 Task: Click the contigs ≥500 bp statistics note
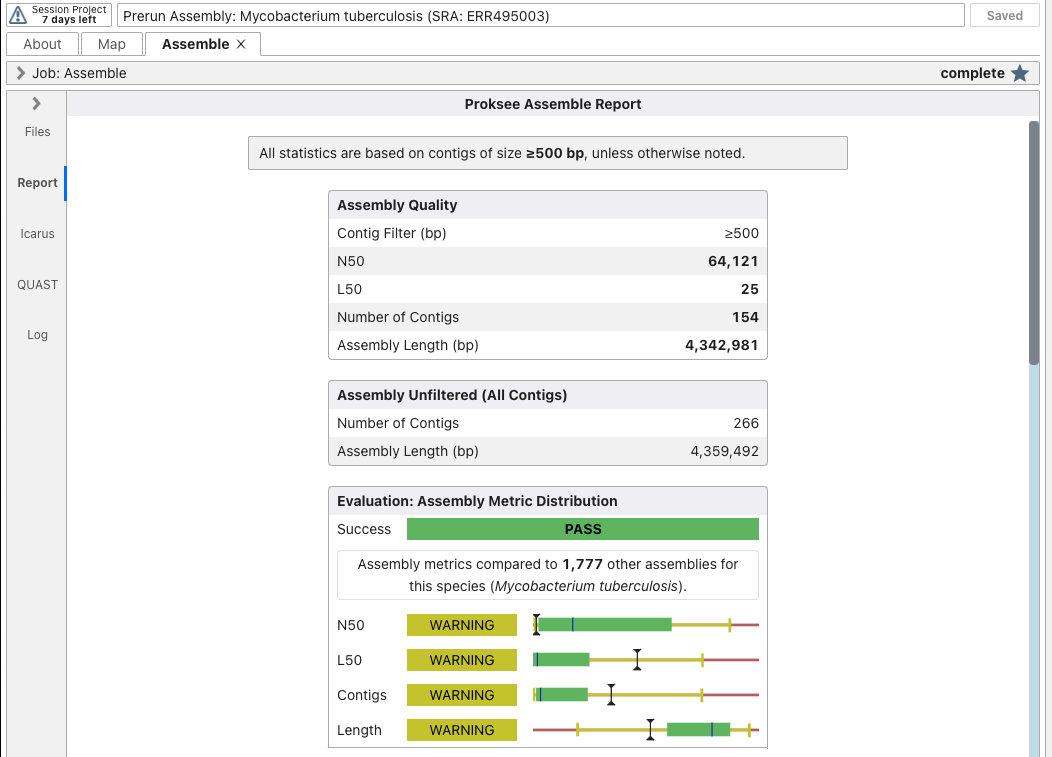547,153
